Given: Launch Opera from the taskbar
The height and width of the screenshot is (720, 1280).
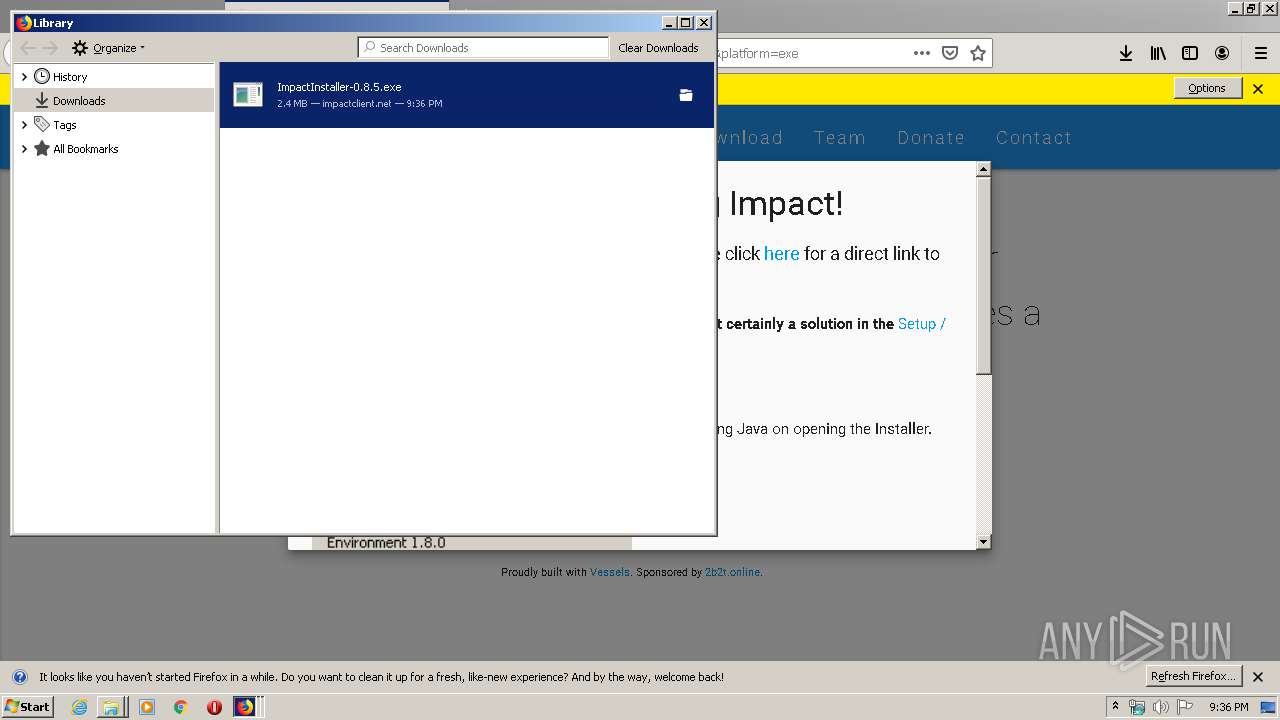Looking at the screenshot, I should click(214, 707).
